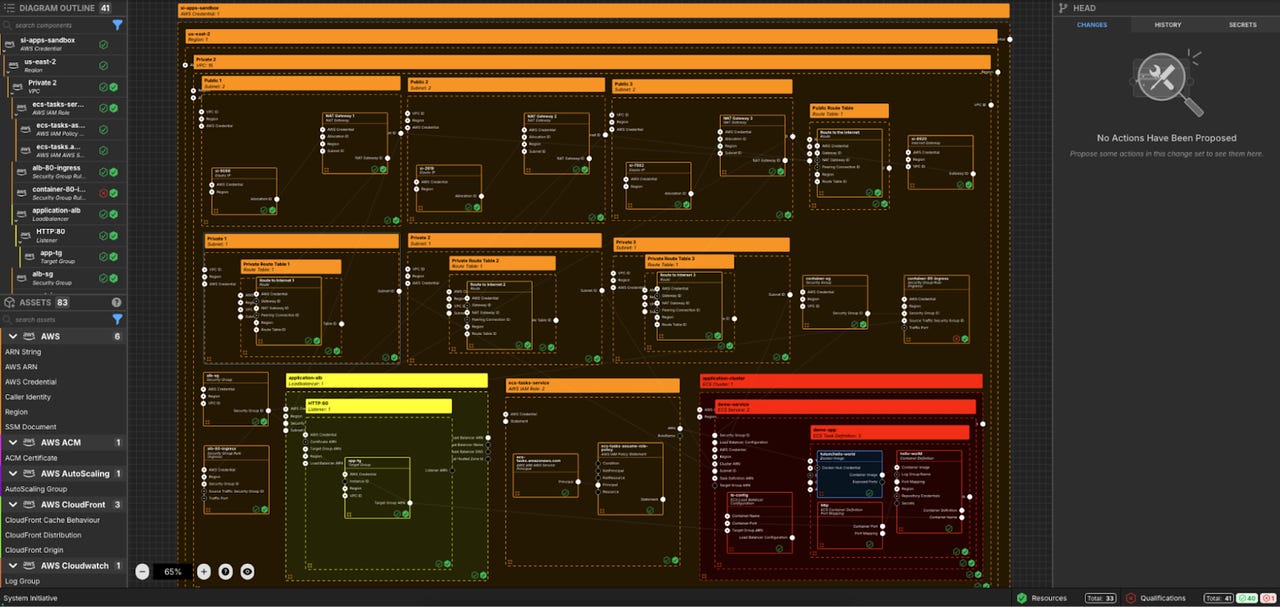Click the diagram outline component filter icon
Screen dimensions: 1280x607
[x=117, y=24]
